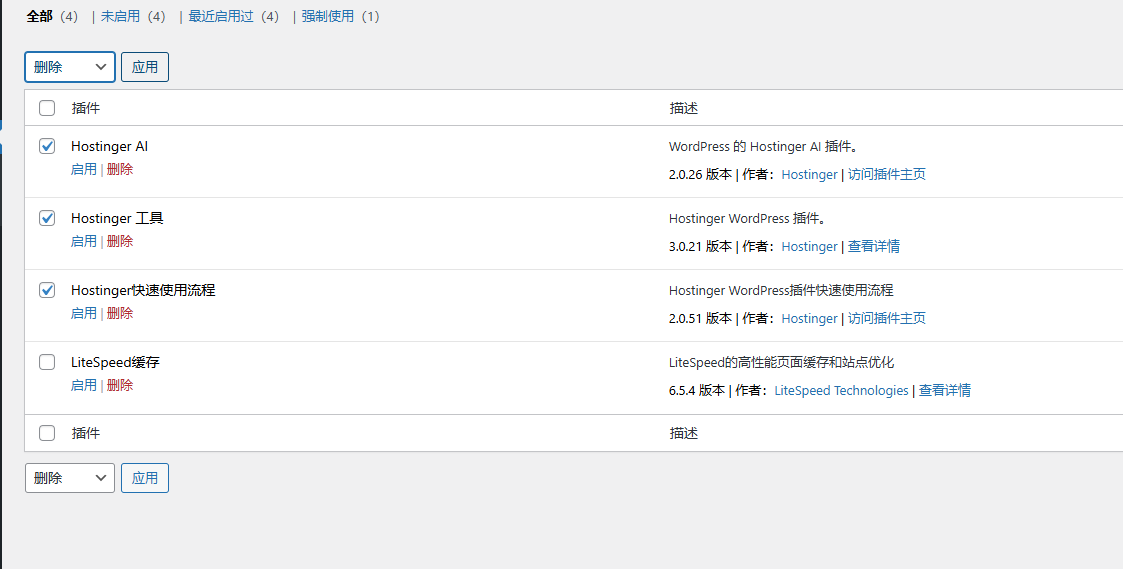Click 删除 under Hostinger 工具
1123x569 pixels.
[120, 241]
